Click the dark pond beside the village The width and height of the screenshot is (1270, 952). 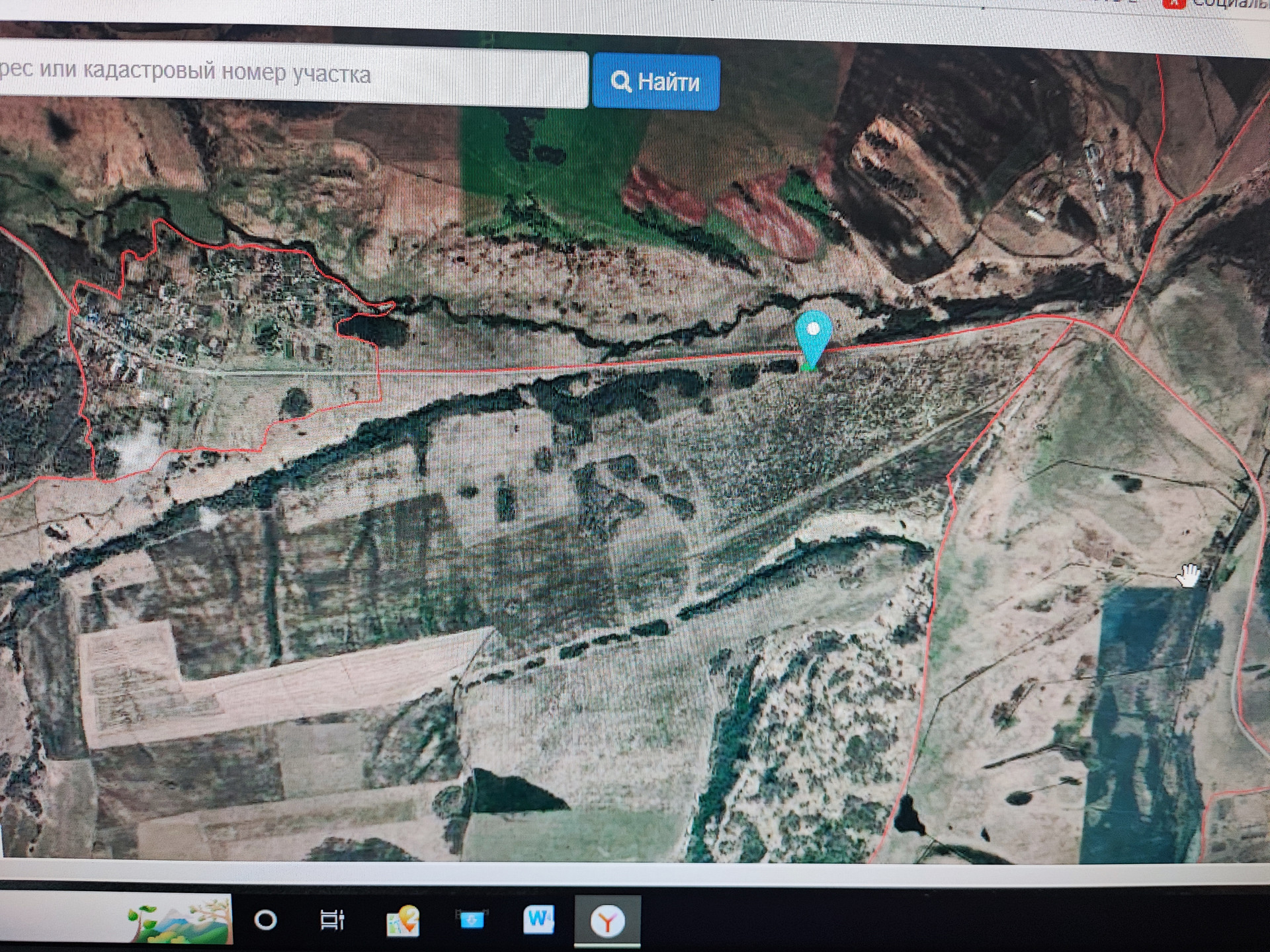tap(370, 329)
